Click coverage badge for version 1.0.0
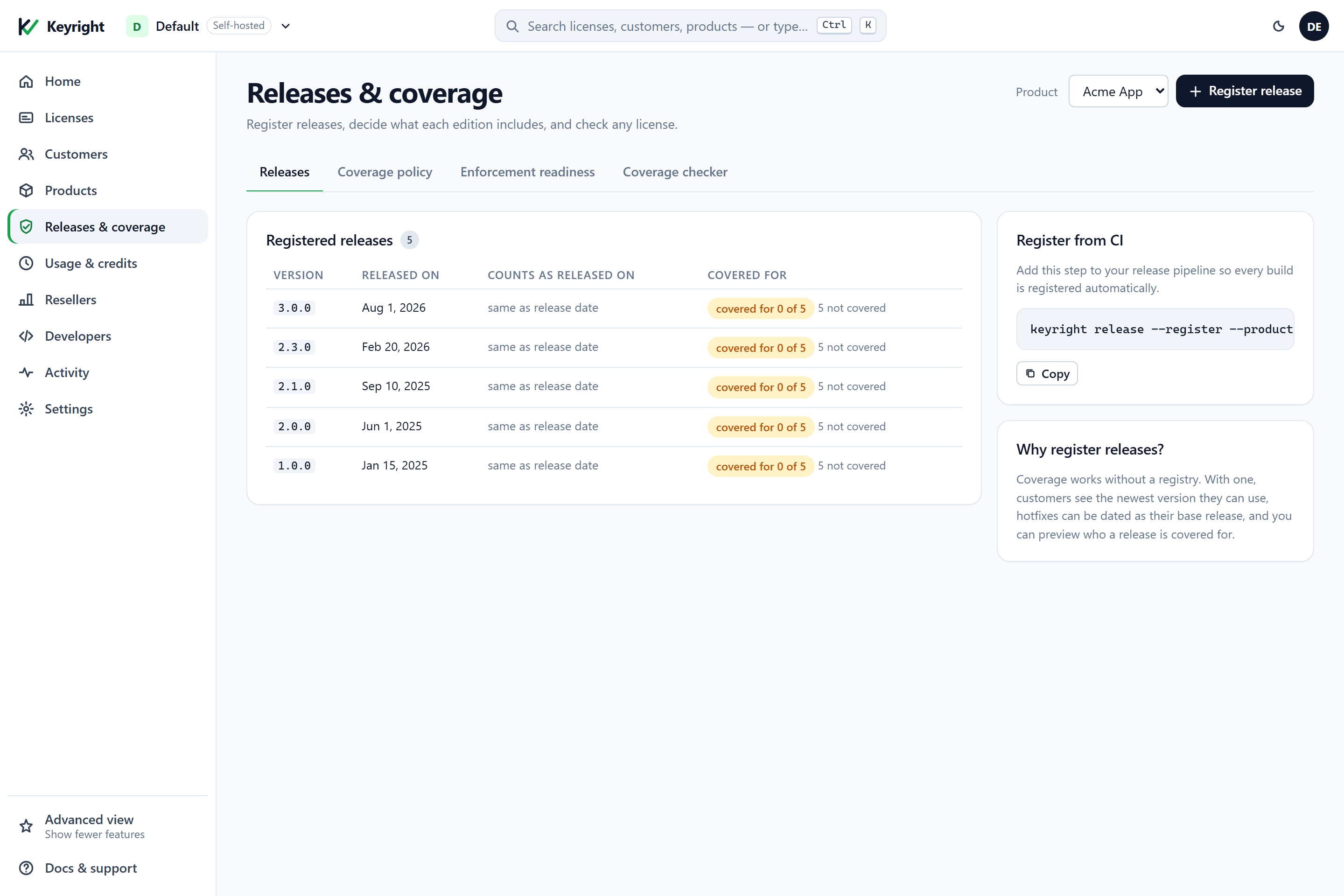This screenshot has height=896, width=1344. pos(761,466)
